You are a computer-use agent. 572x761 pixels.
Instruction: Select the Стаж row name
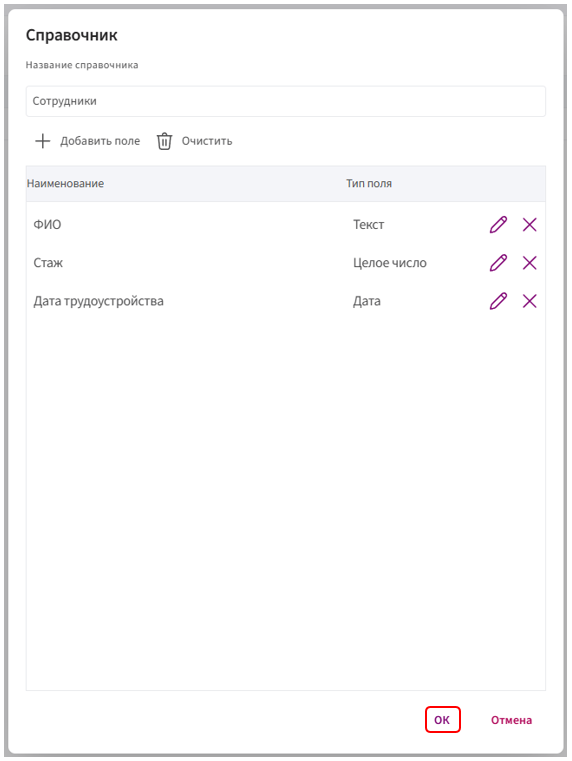pos(48,263)
